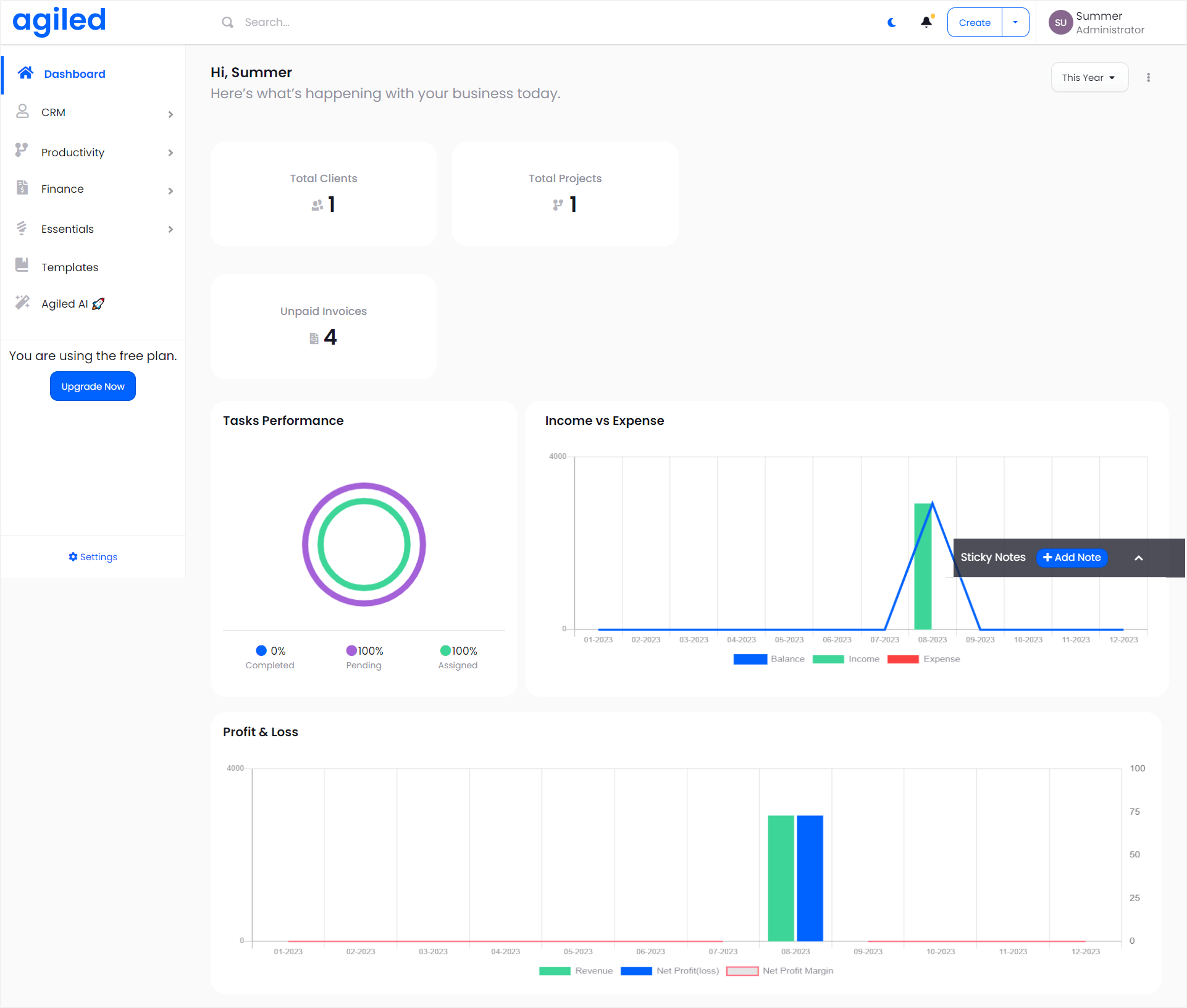1187x1008 pixels.
Task: Click the Total Projects branch icon
Action: click(558, 205)
